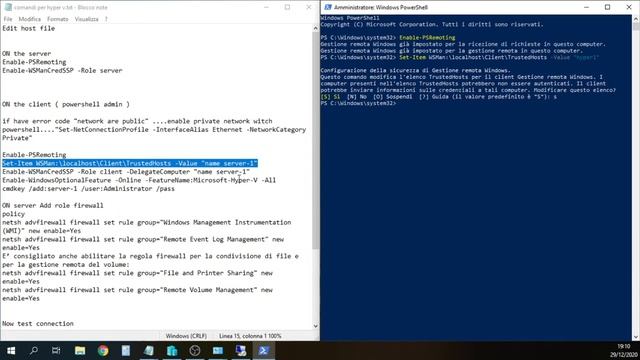Open the Hyper-V Manager taskbar icon
This screenshot has height=360, width=640.
pos(172,351)
